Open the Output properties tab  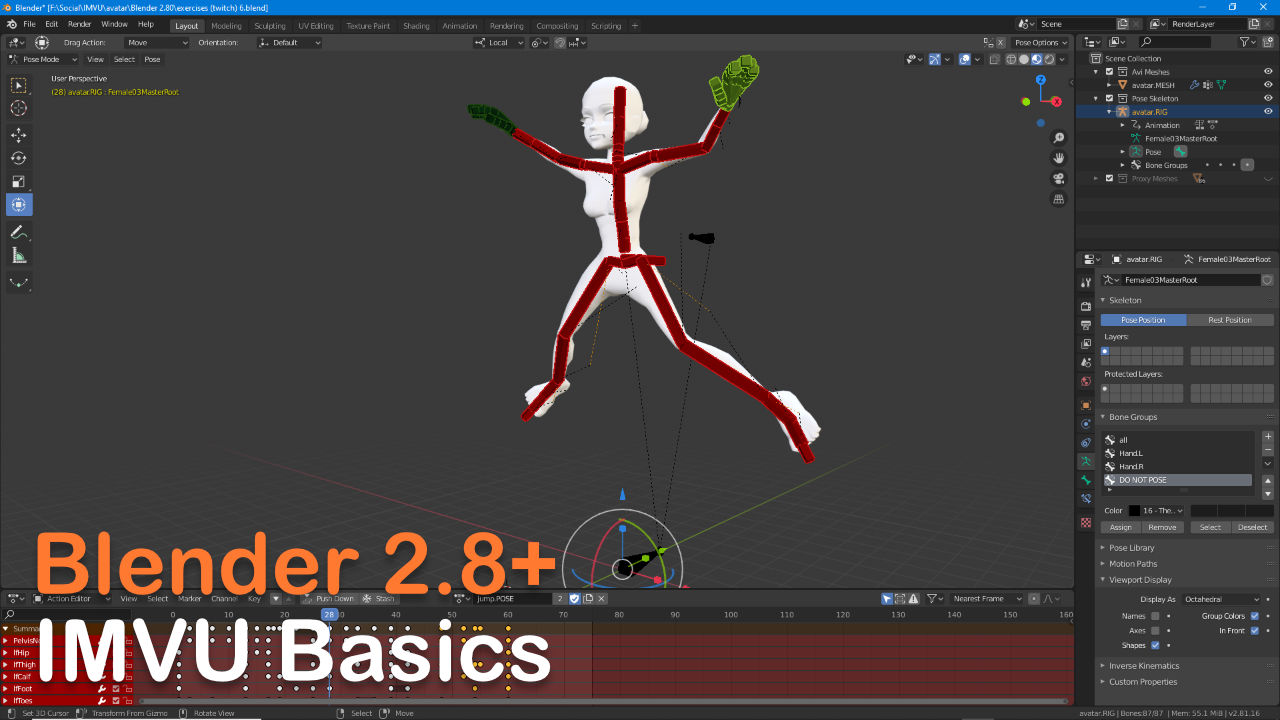(x=1086, y=325)
